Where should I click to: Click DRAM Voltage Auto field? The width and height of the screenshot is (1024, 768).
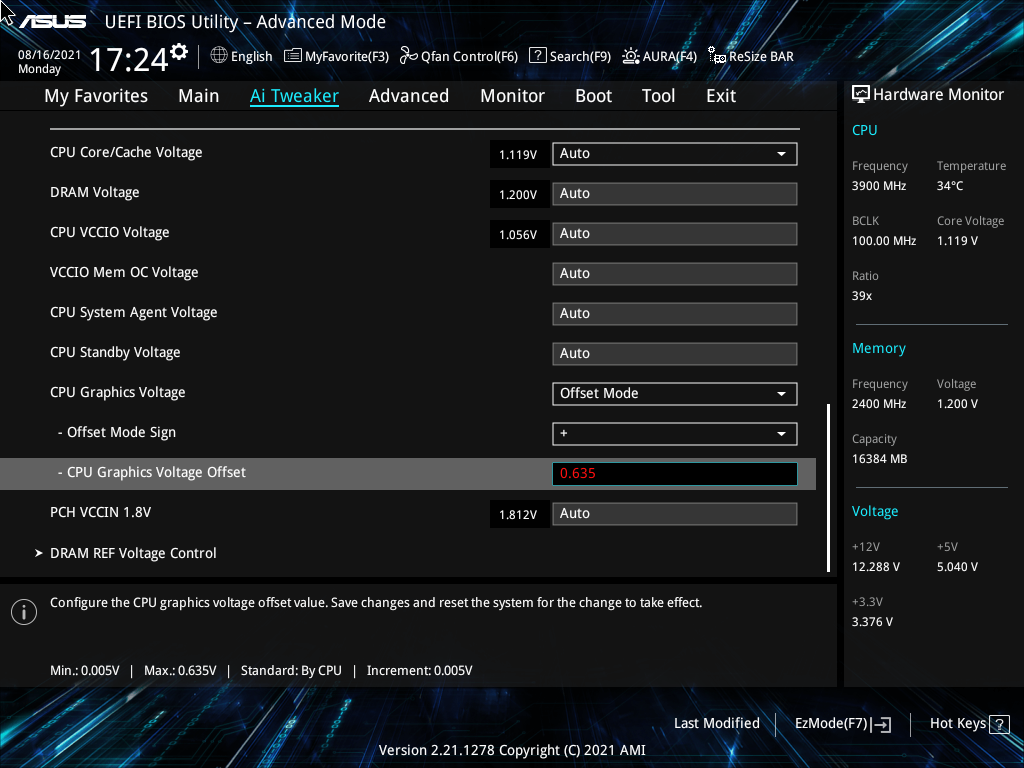click(x=675, y=194)
